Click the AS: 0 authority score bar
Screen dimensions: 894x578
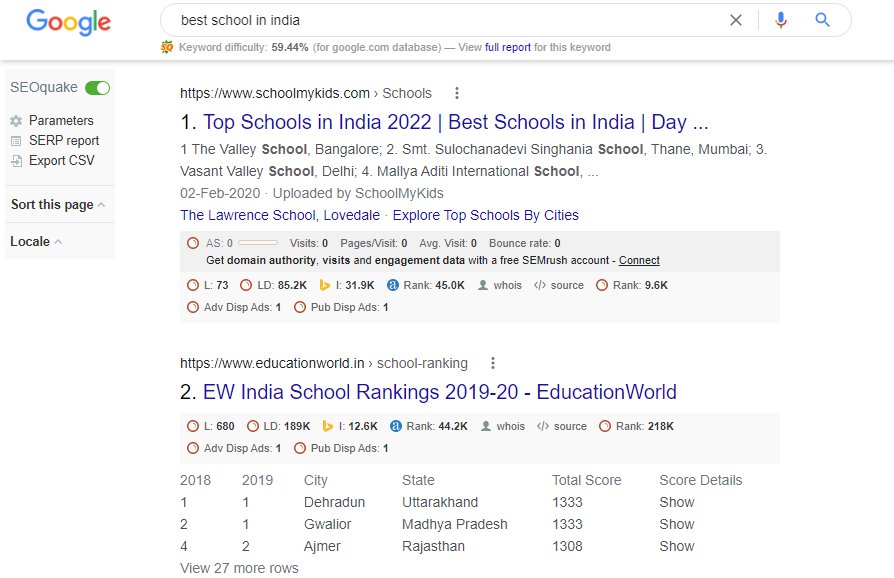point(258,243)
